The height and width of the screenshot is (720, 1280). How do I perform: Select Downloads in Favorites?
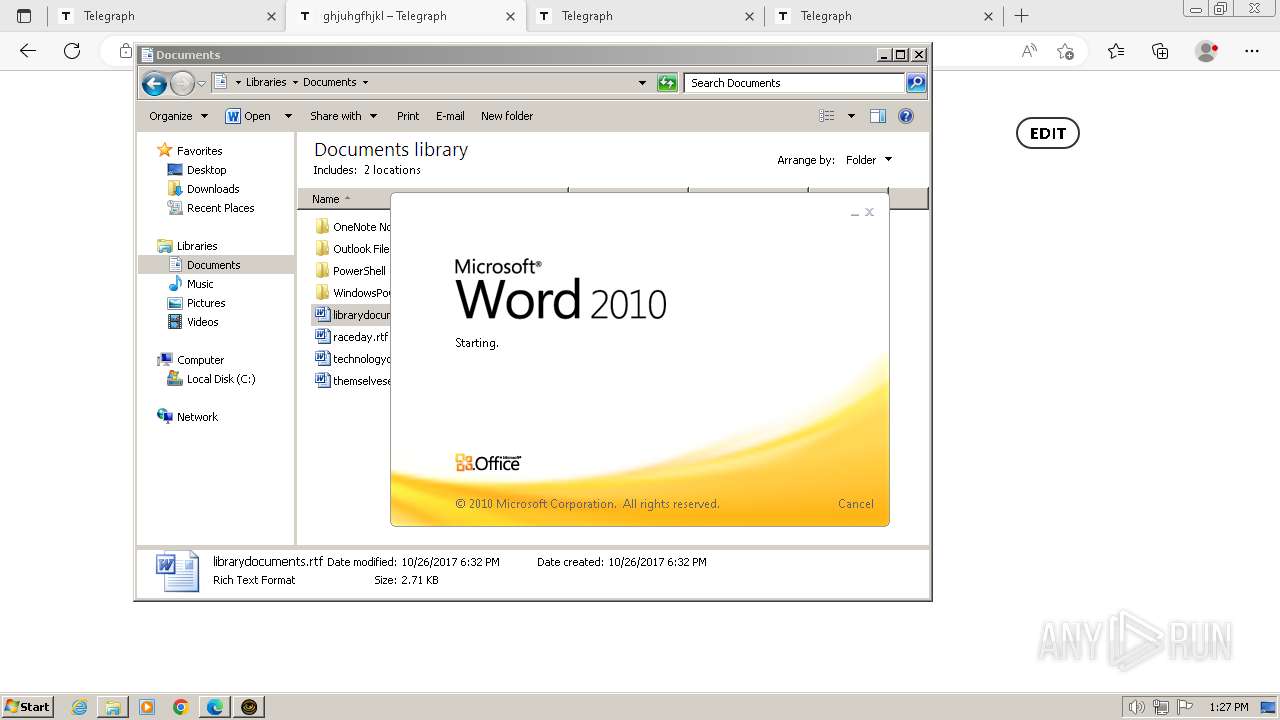[213, 189]
